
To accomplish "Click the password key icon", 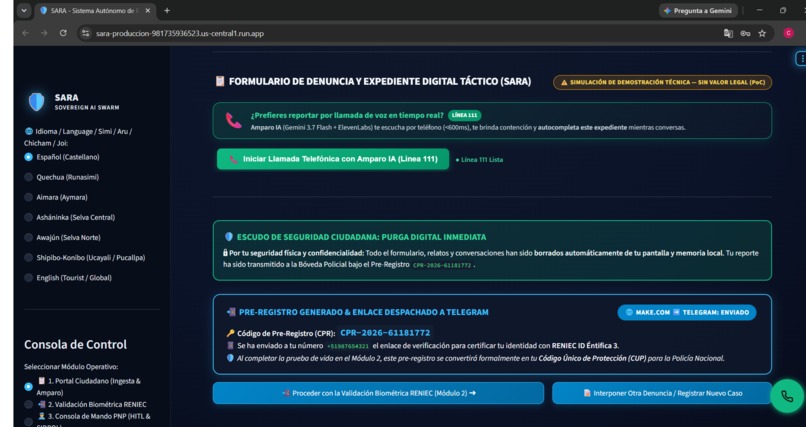I will (745, 33).
